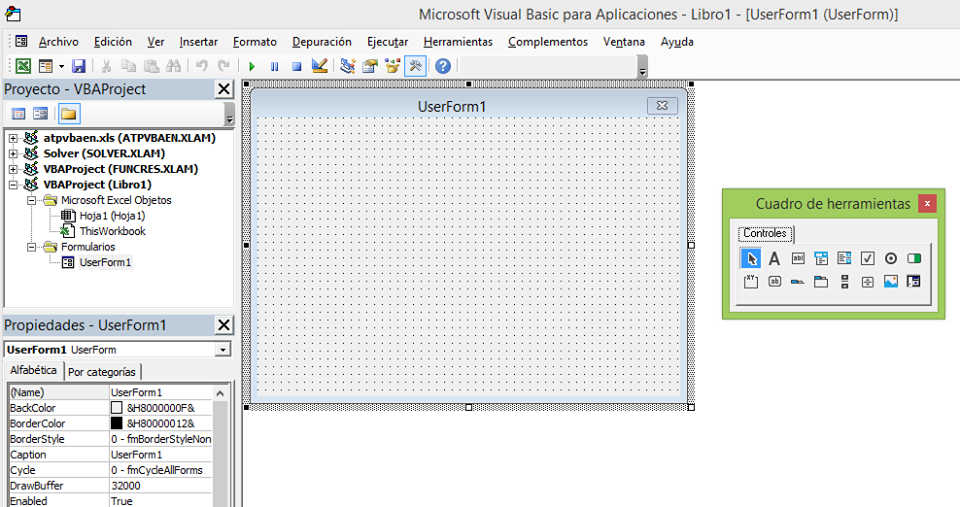Select the ToggleButton control in the toolbox
Screen dimensions: 960x507
[x=914, y=258]
